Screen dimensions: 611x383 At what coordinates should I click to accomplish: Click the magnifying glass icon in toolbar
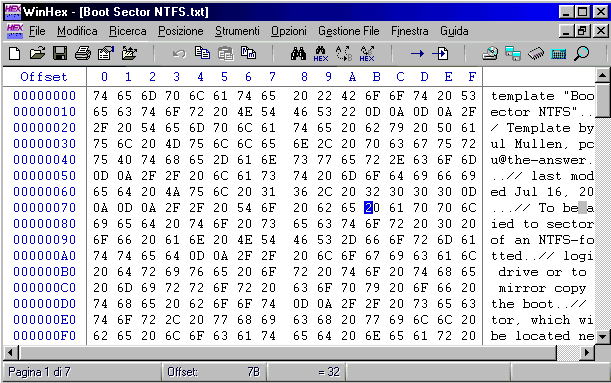(x=581, y=53)
